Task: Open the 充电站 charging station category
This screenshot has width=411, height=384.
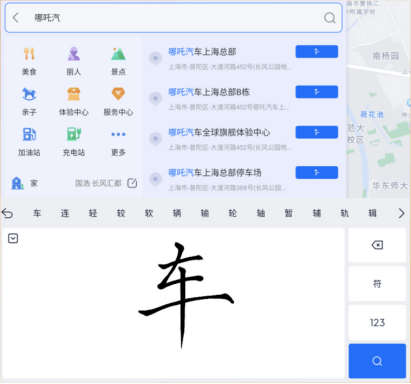Action: [x=74, y=142]
